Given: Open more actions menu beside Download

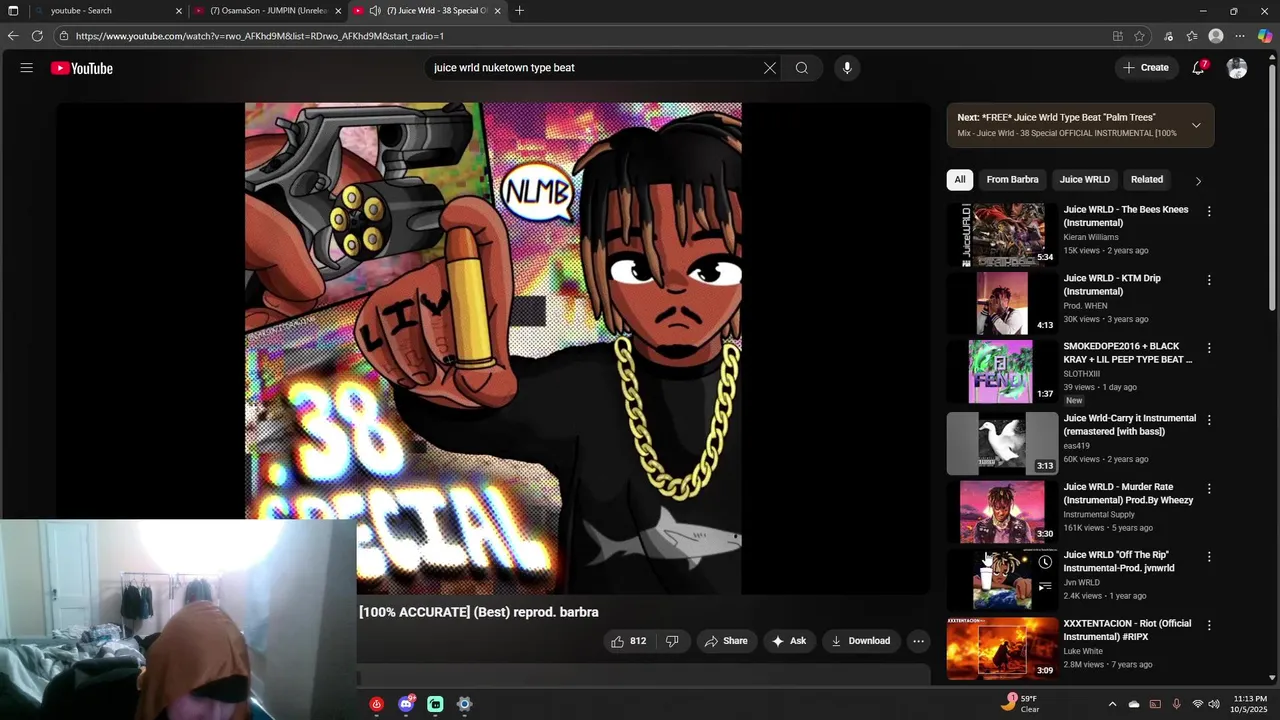Looking at the screenshot, I should coord(918,641).
